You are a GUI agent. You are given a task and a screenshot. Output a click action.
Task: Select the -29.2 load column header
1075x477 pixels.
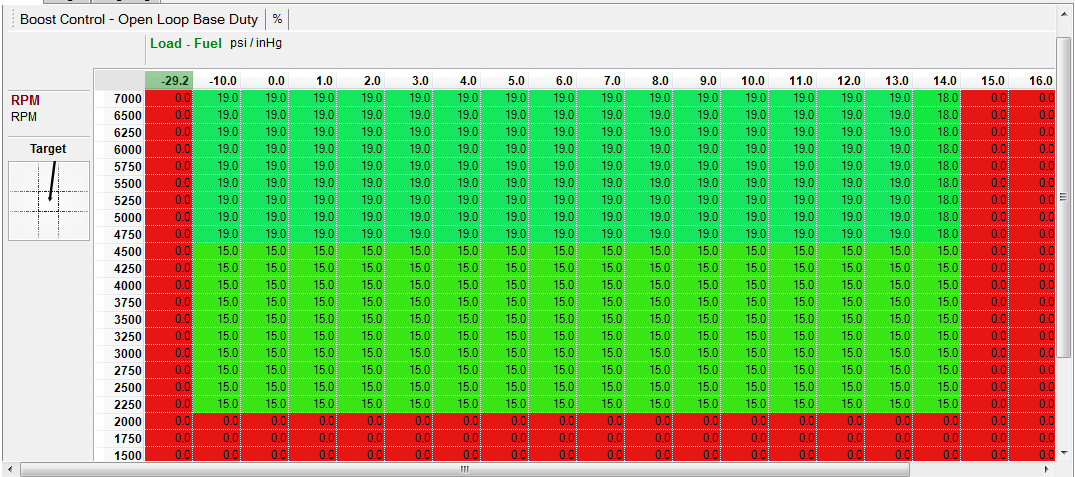point(169,80)
